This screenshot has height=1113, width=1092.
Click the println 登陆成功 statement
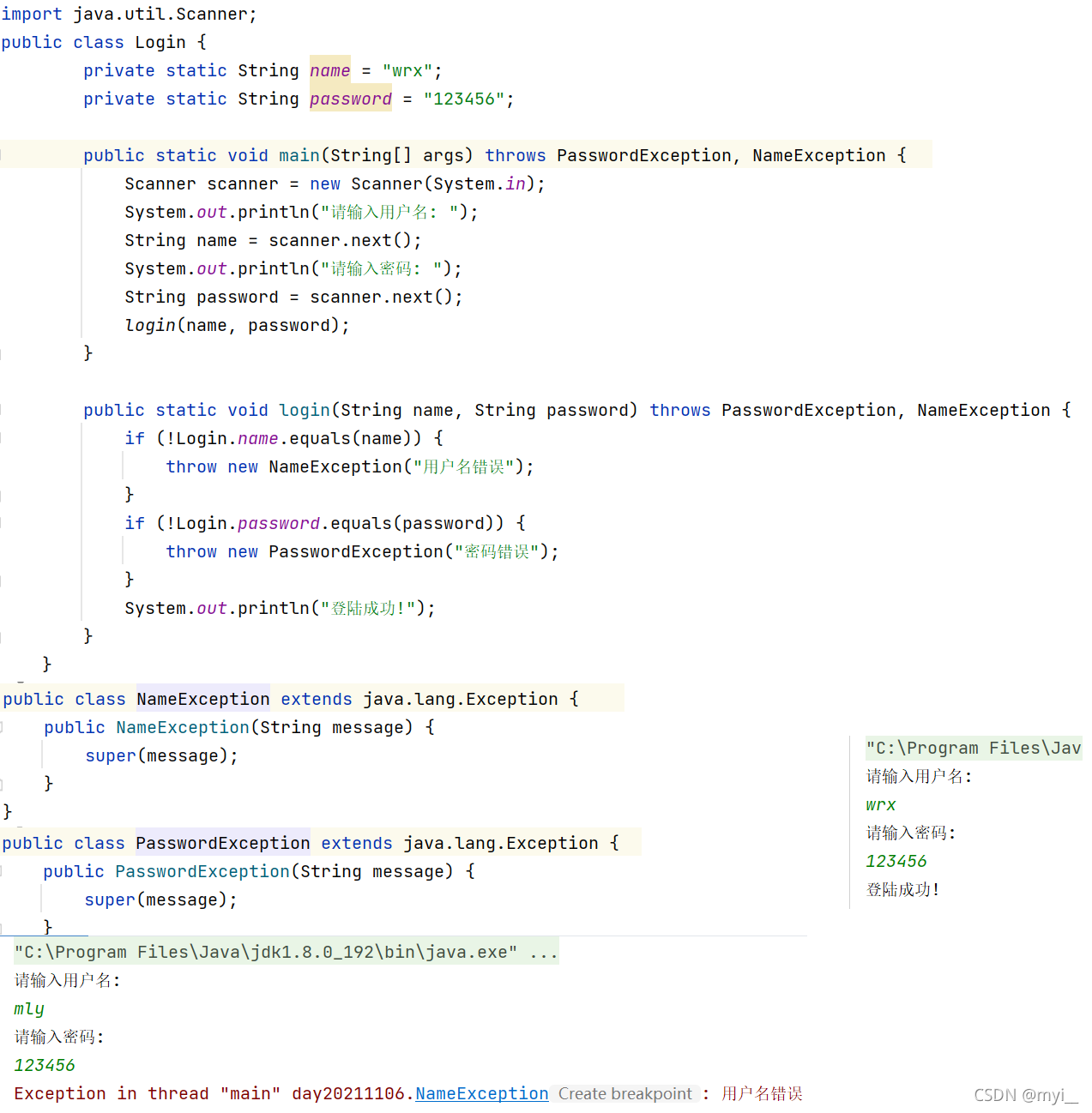click(x=280, y=608)
